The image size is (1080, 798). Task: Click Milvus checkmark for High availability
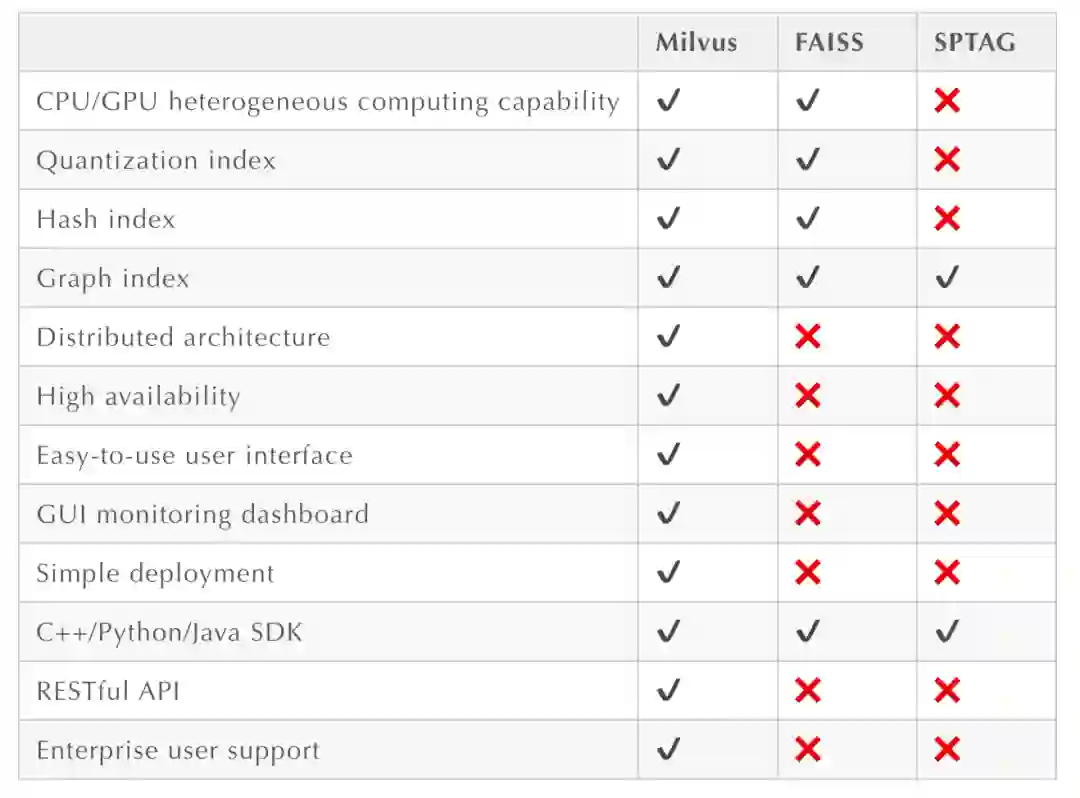click(669, 396)
